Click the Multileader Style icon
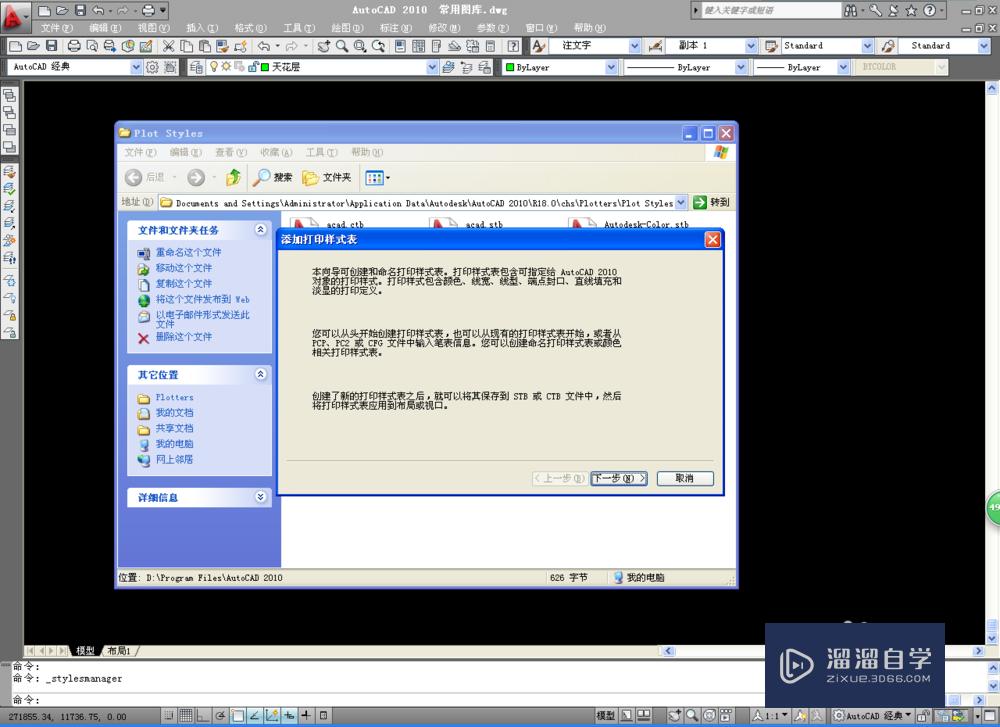The image size is (1000, 727). (x=888, y=46)
